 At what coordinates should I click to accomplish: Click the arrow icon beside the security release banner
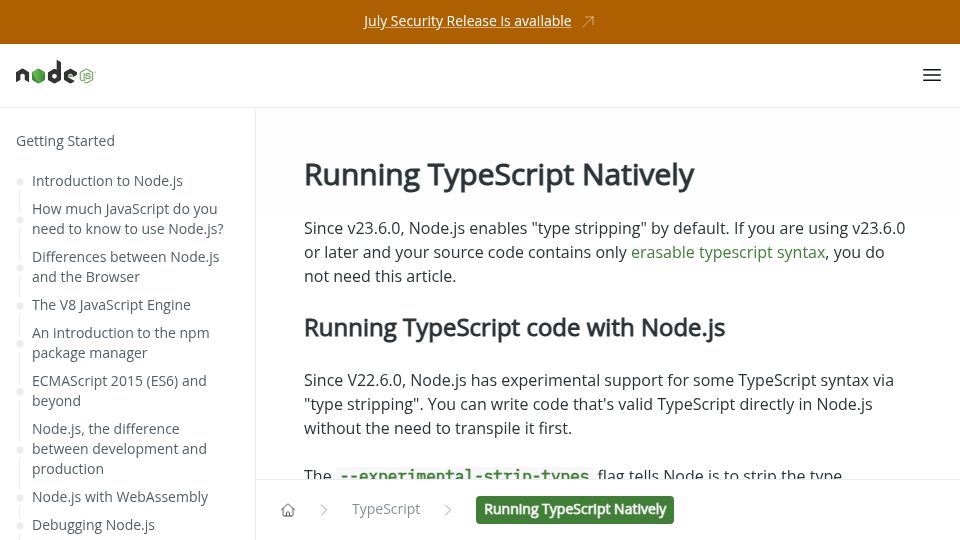coord(588,21)
